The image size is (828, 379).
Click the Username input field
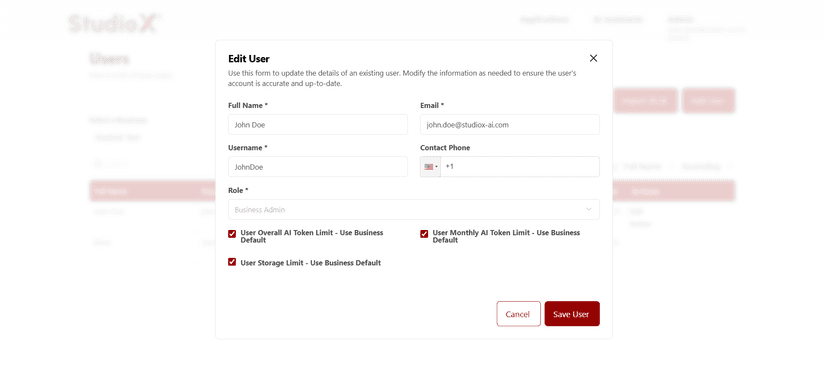(x=317, y=167)
